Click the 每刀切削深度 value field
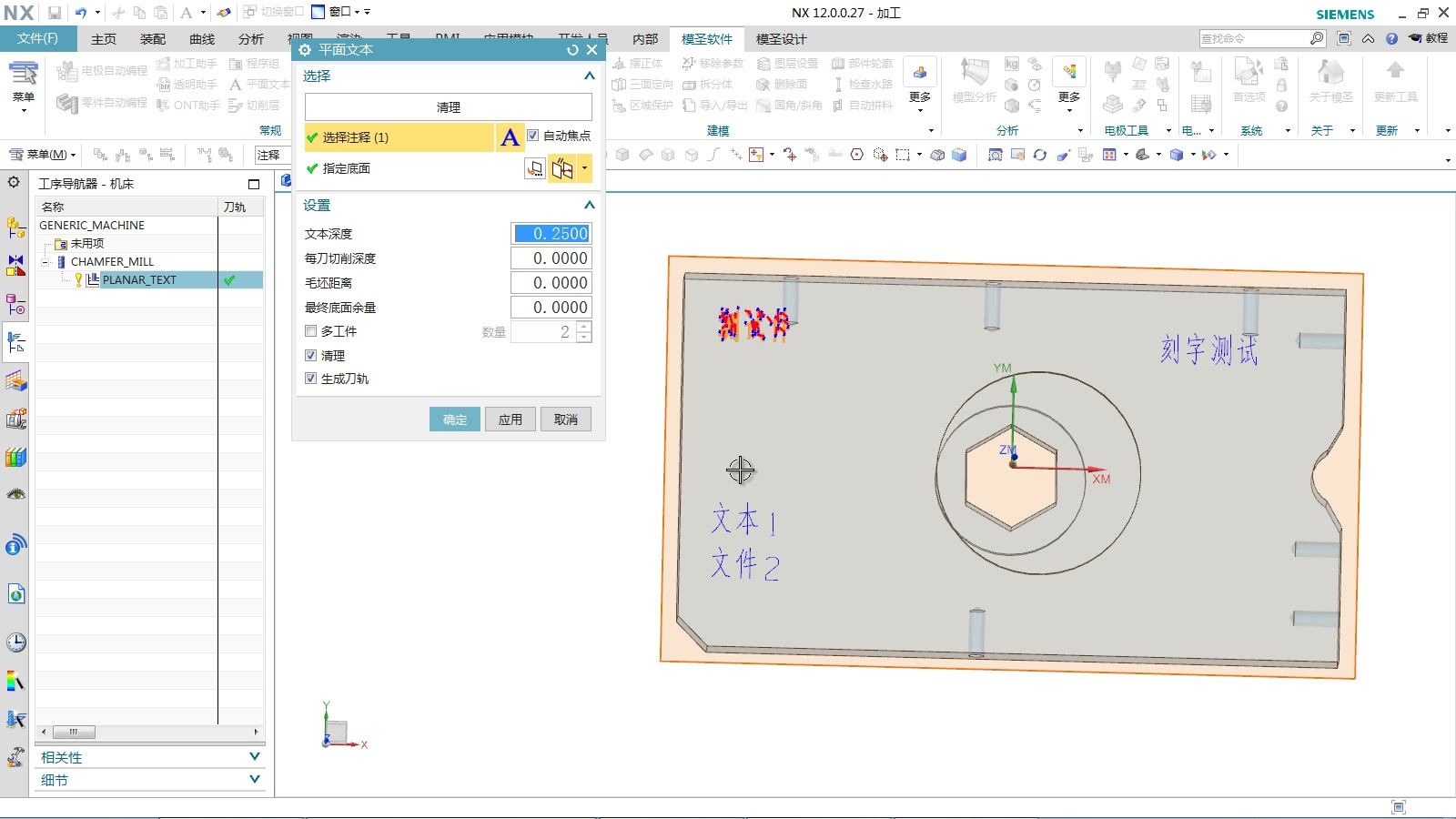 click(551, 258)
